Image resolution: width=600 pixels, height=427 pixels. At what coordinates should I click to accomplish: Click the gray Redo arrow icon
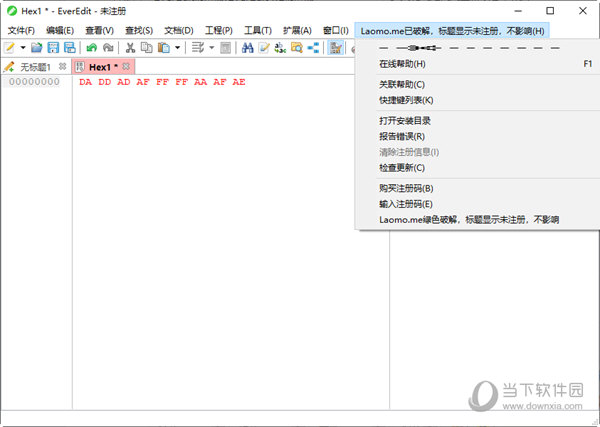108,48
